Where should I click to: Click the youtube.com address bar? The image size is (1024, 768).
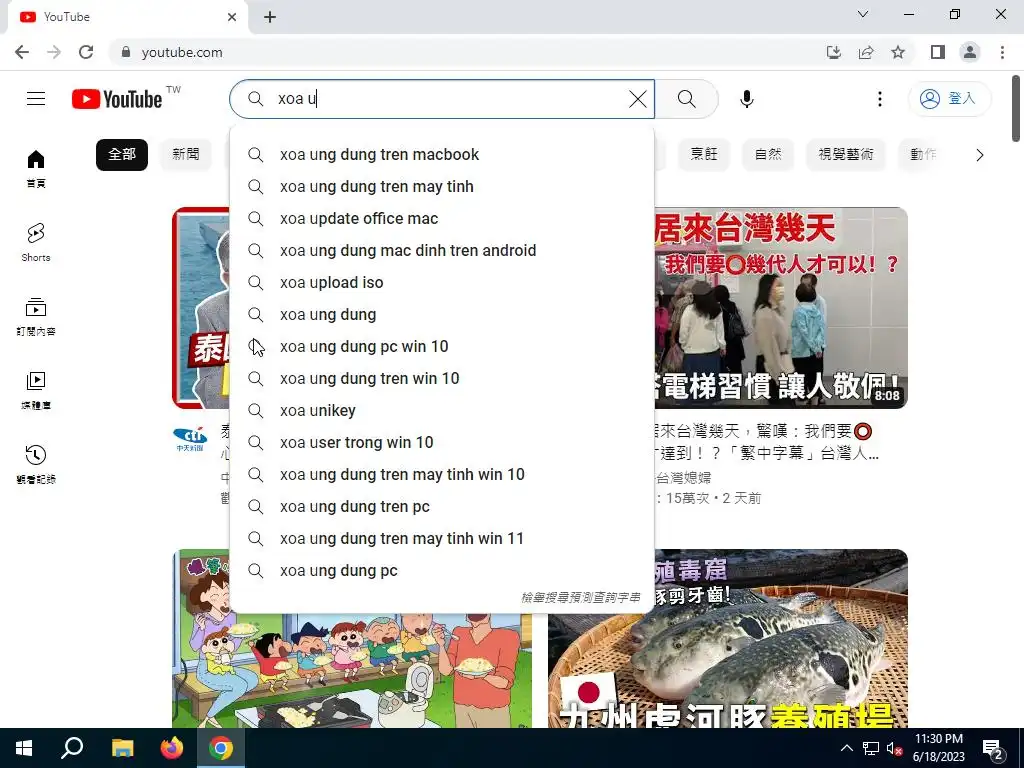457,52
